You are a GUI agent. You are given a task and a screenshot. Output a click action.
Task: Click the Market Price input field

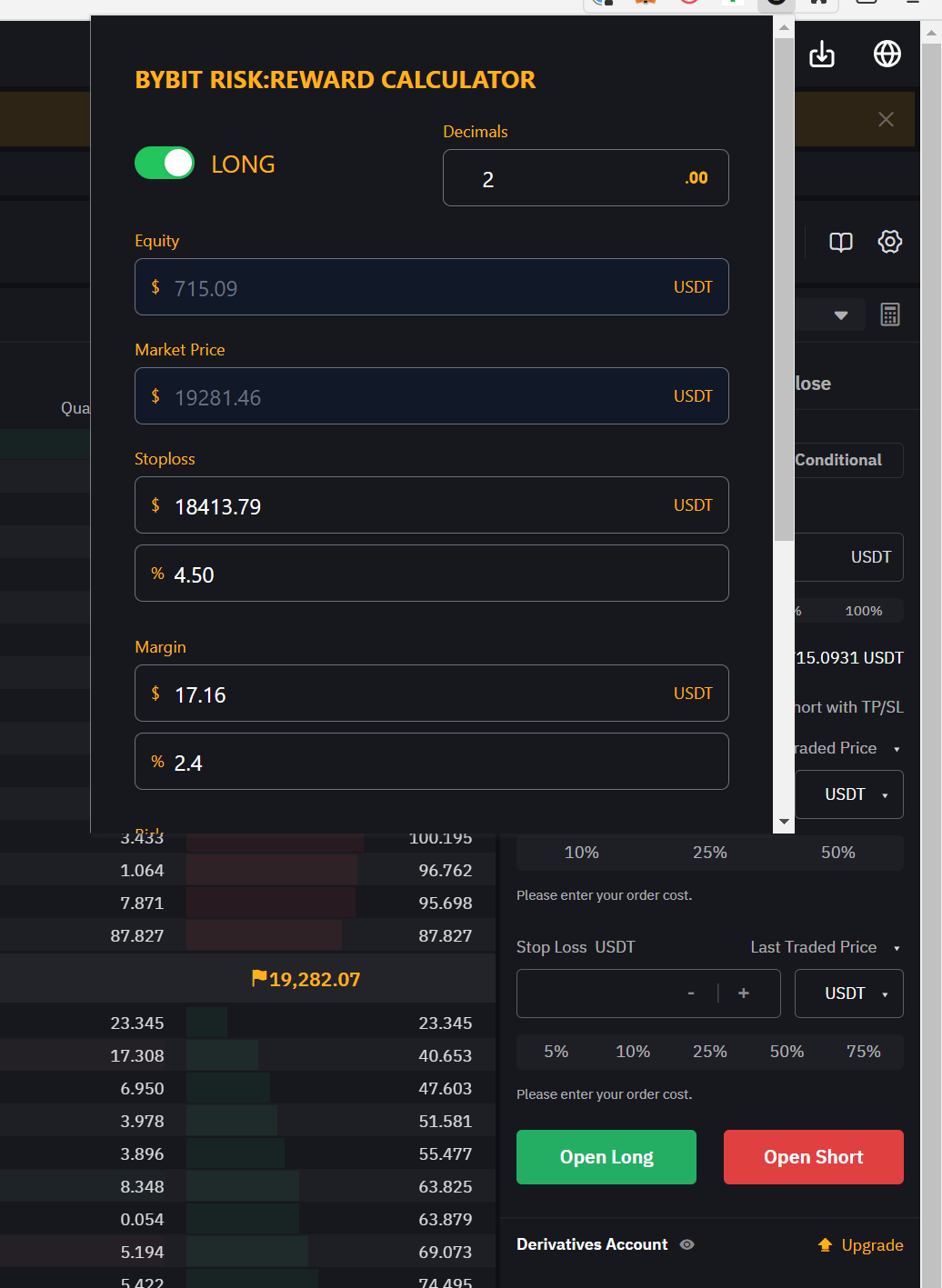click(432, 396)
